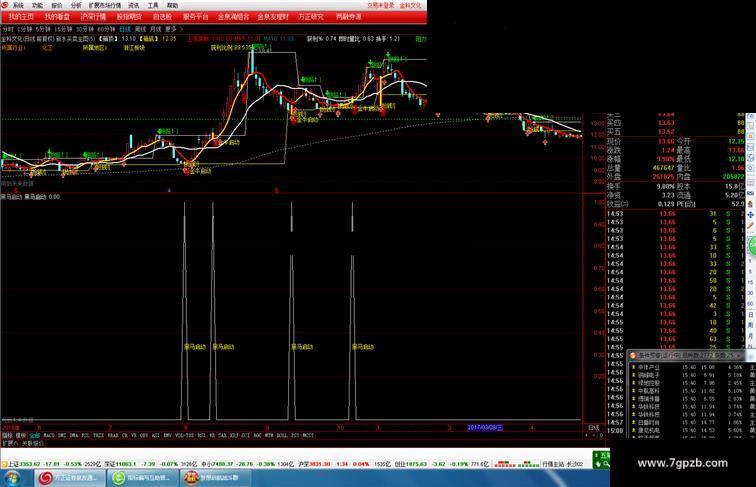Click 行情主站 server status entry
This screenshot has width=756, height=487.
[563, 464]
